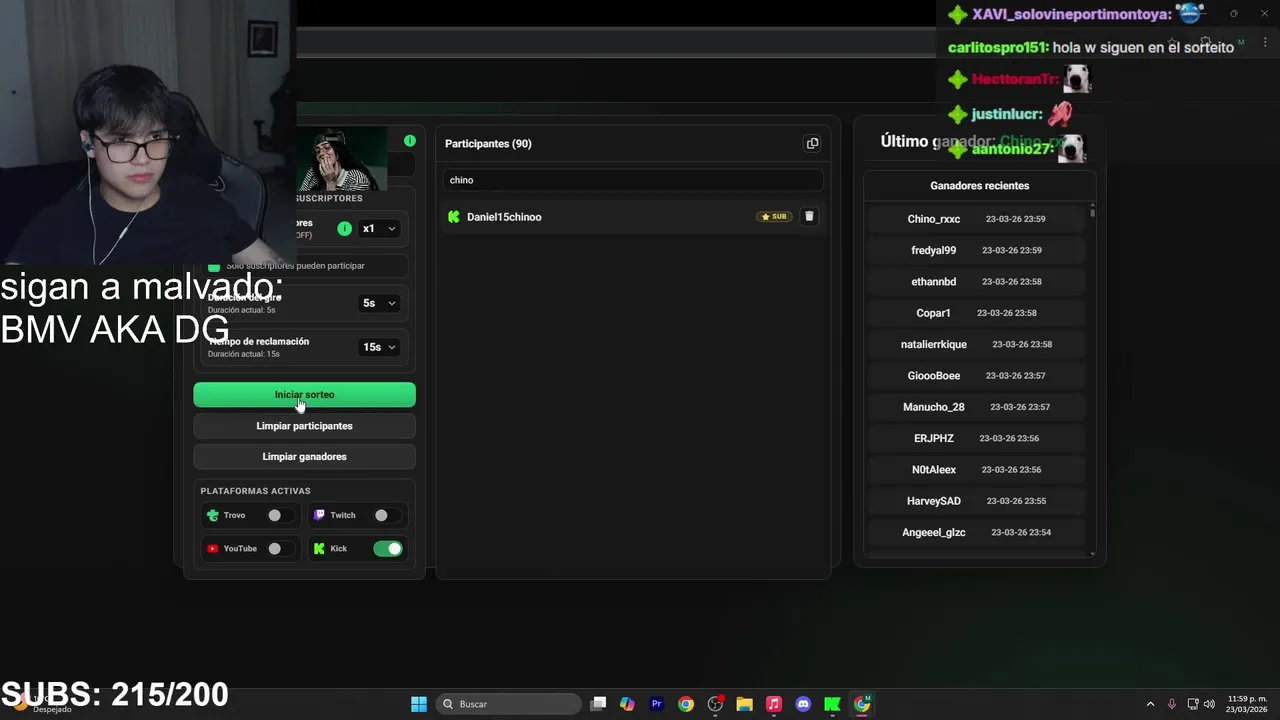Image resolution: width=1280 pixels, height=720 pixels.
Task: Show hidden icons in the system tray
Action: coord(1150,704)
